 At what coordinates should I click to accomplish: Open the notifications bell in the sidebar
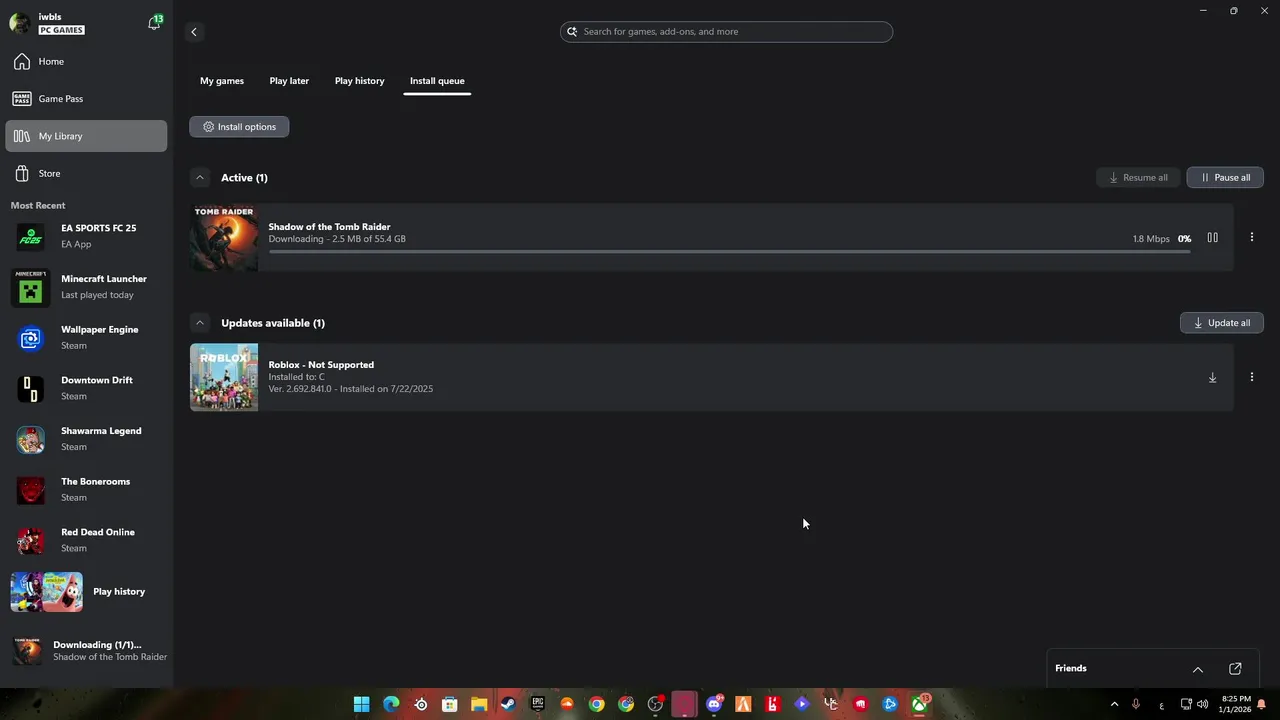[154, 23]
